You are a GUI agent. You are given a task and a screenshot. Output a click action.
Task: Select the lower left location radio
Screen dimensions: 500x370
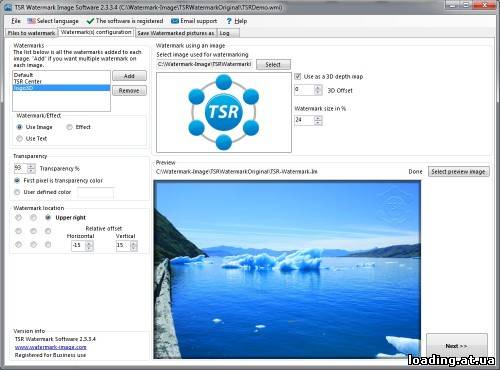[x=19, y=245]
